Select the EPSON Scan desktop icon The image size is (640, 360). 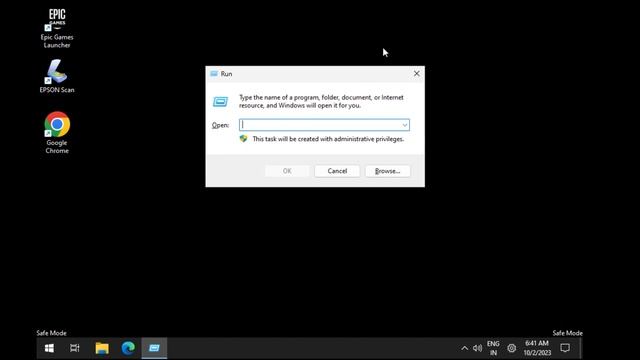(x=57, y=76)
